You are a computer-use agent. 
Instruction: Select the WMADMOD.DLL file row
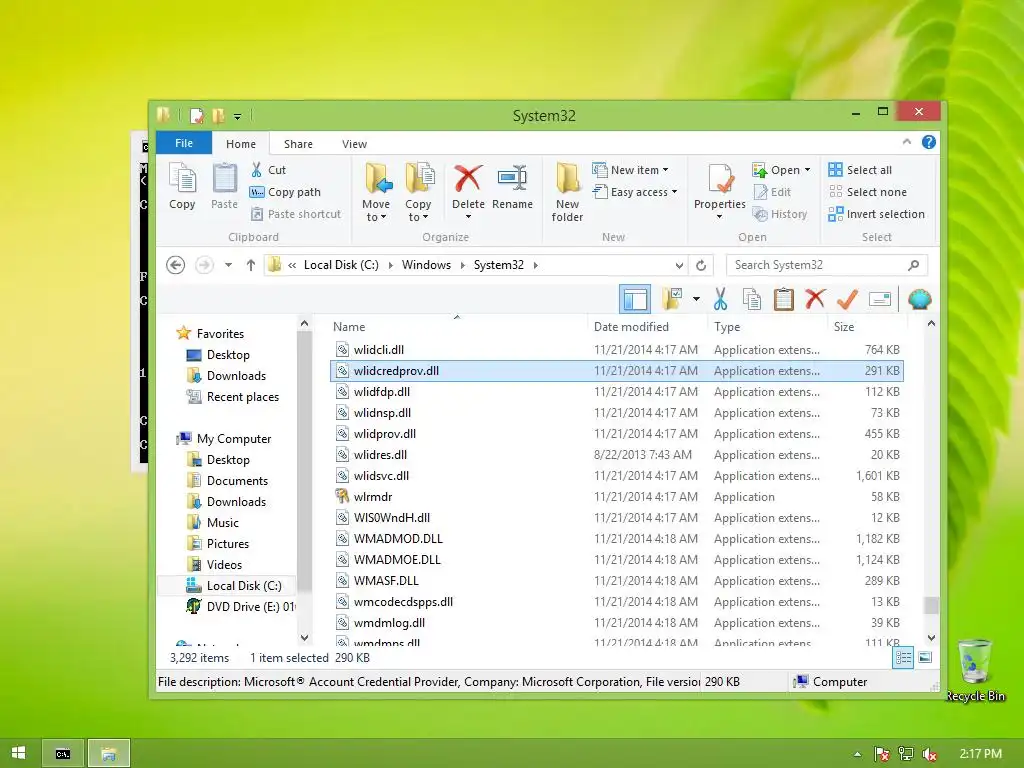[617, 539]
